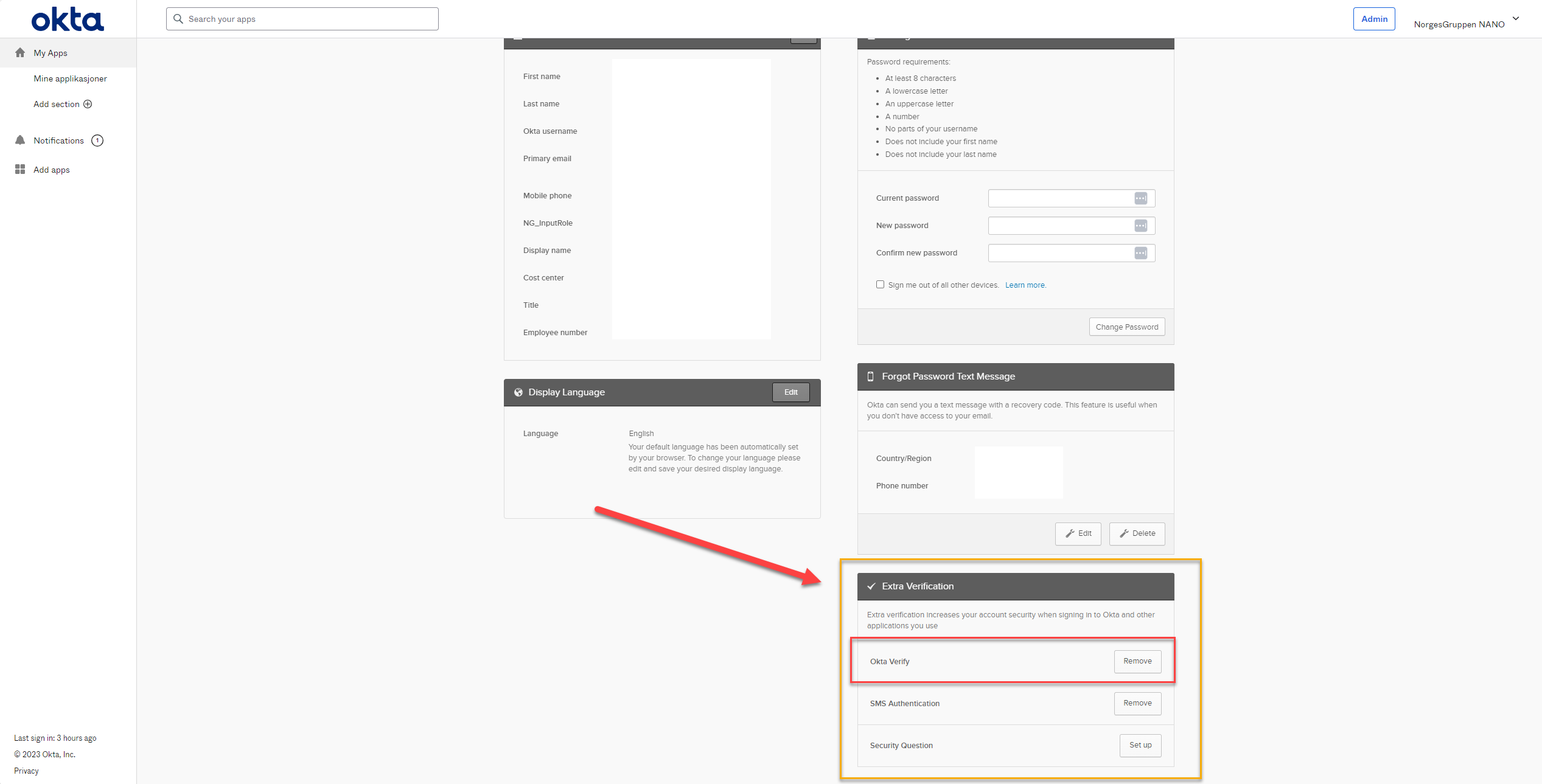Edit the Forgot Password phone number
The image size is (1542, 784).
click(1078, 533)
